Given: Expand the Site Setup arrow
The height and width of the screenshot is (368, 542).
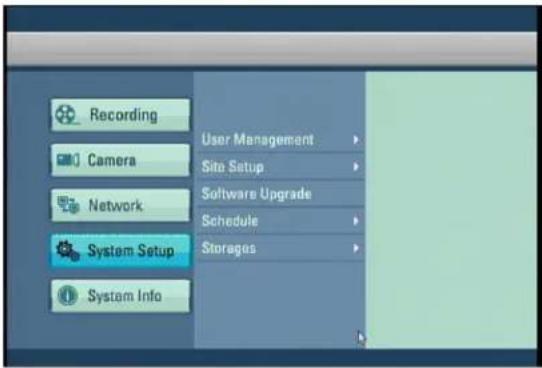Looking at the screenshot, I should click(x=356, y=167).
